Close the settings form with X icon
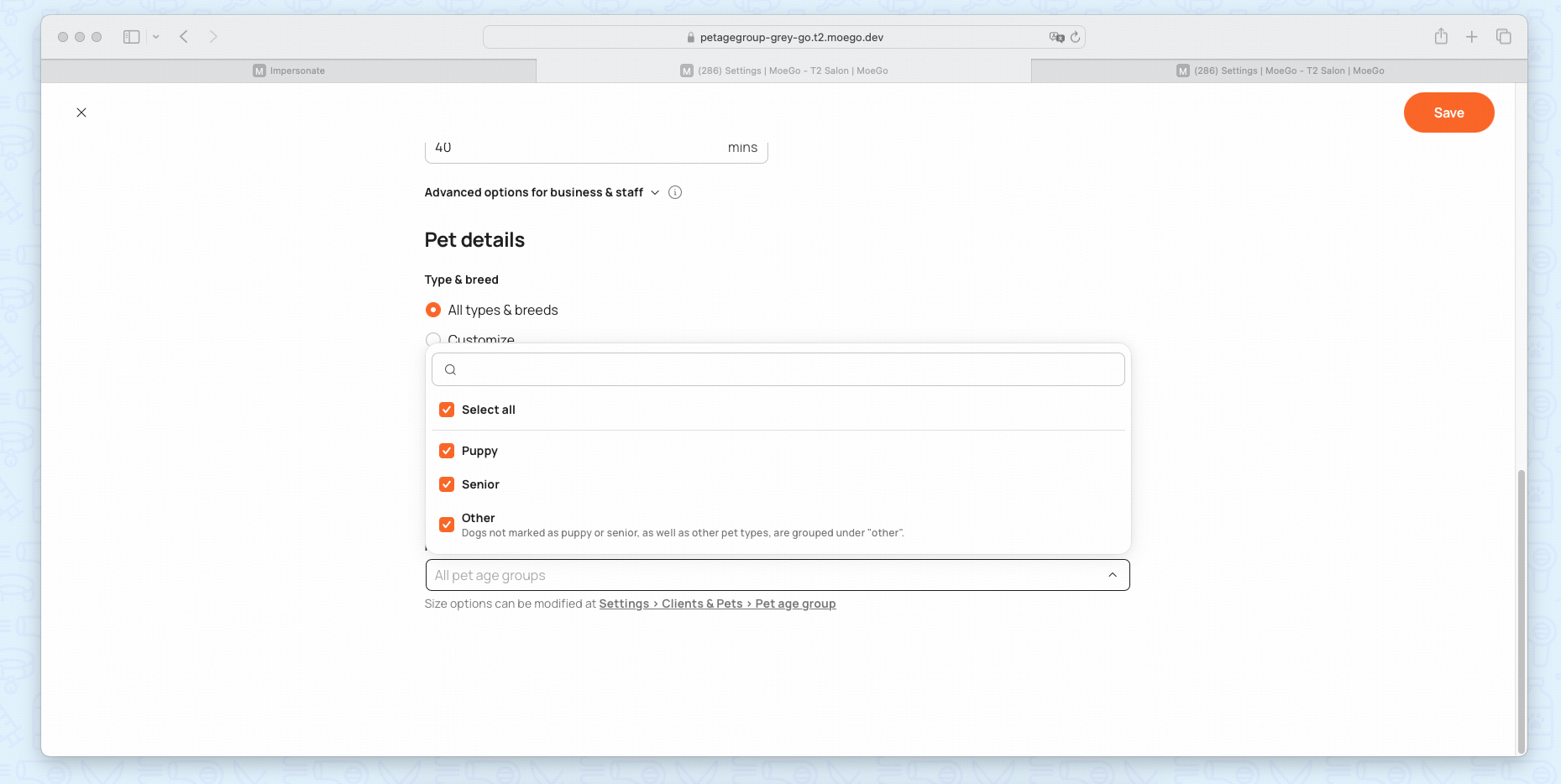This screenshot has width=1561, height=784. tap(81, 112)
